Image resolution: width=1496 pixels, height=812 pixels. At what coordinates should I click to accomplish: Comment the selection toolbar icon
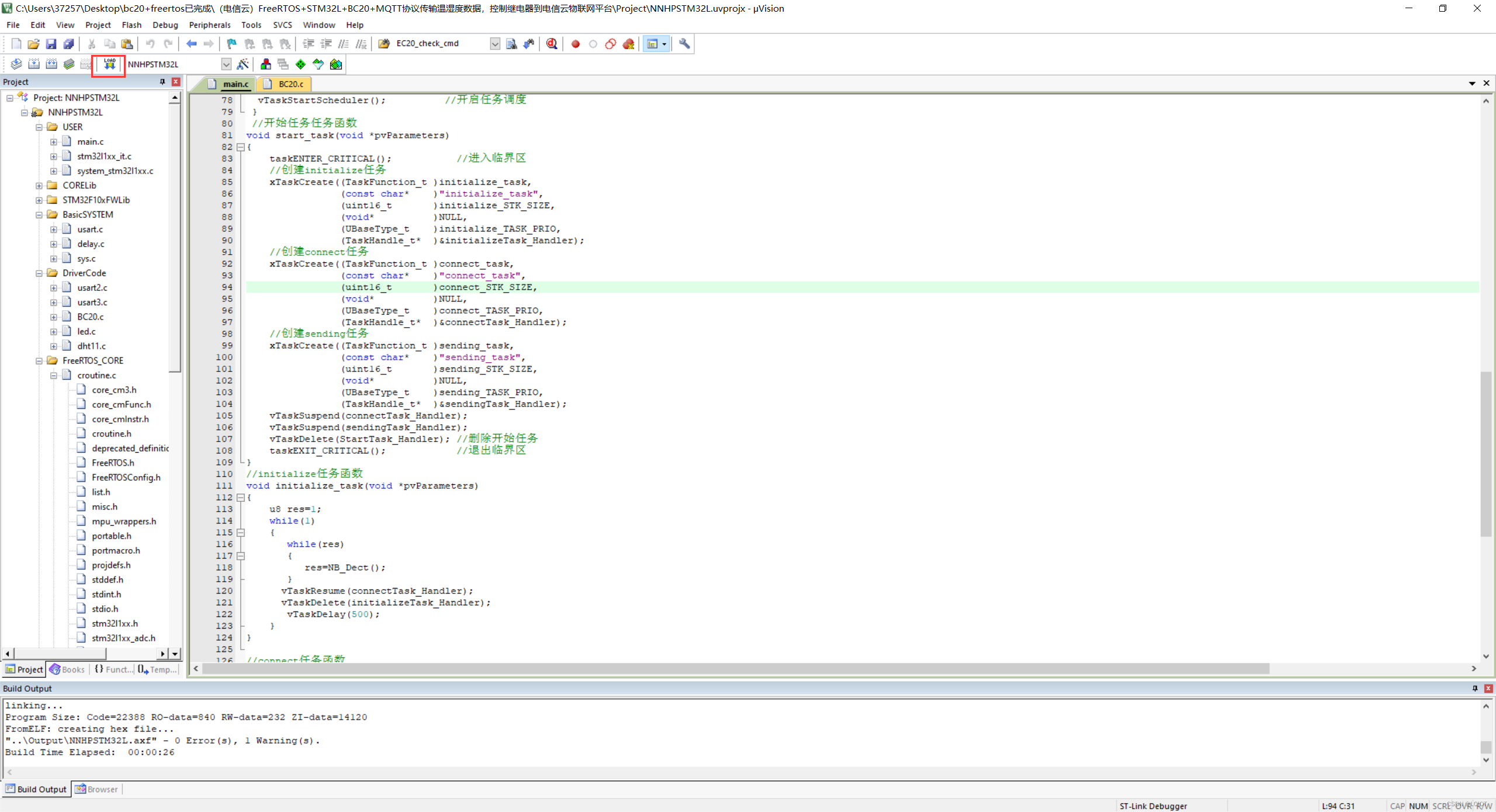344,44
